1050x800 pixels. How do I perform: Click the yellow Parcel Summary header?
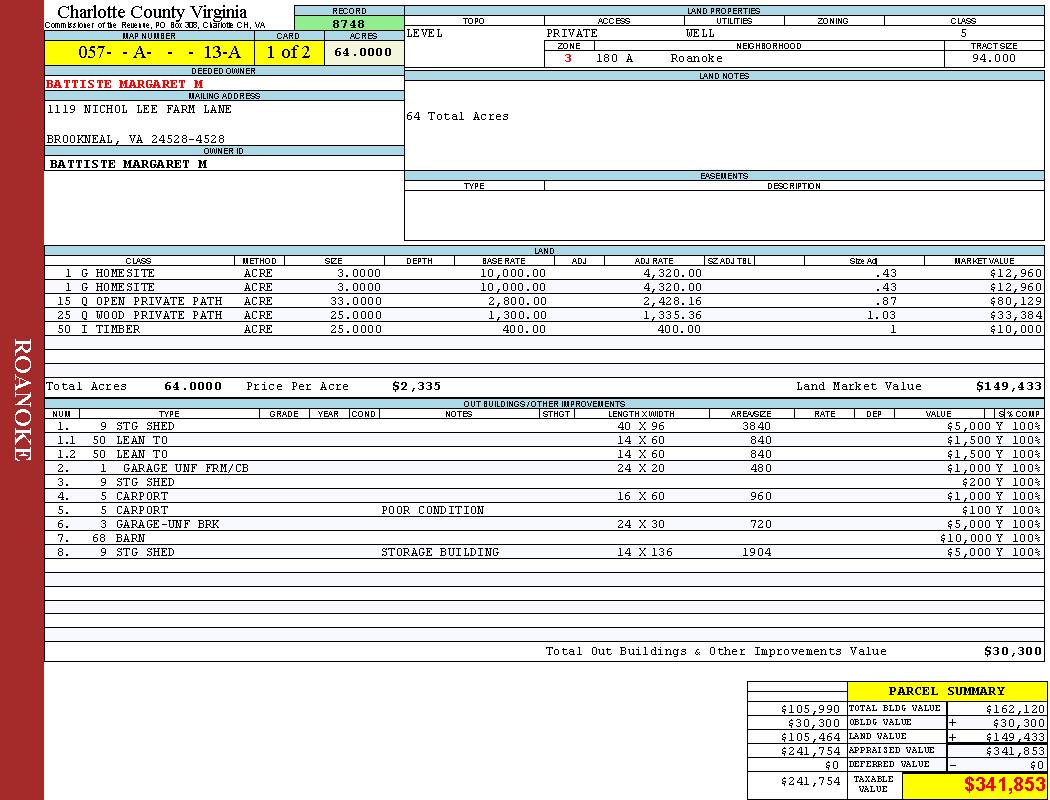[x=946, y=691]
